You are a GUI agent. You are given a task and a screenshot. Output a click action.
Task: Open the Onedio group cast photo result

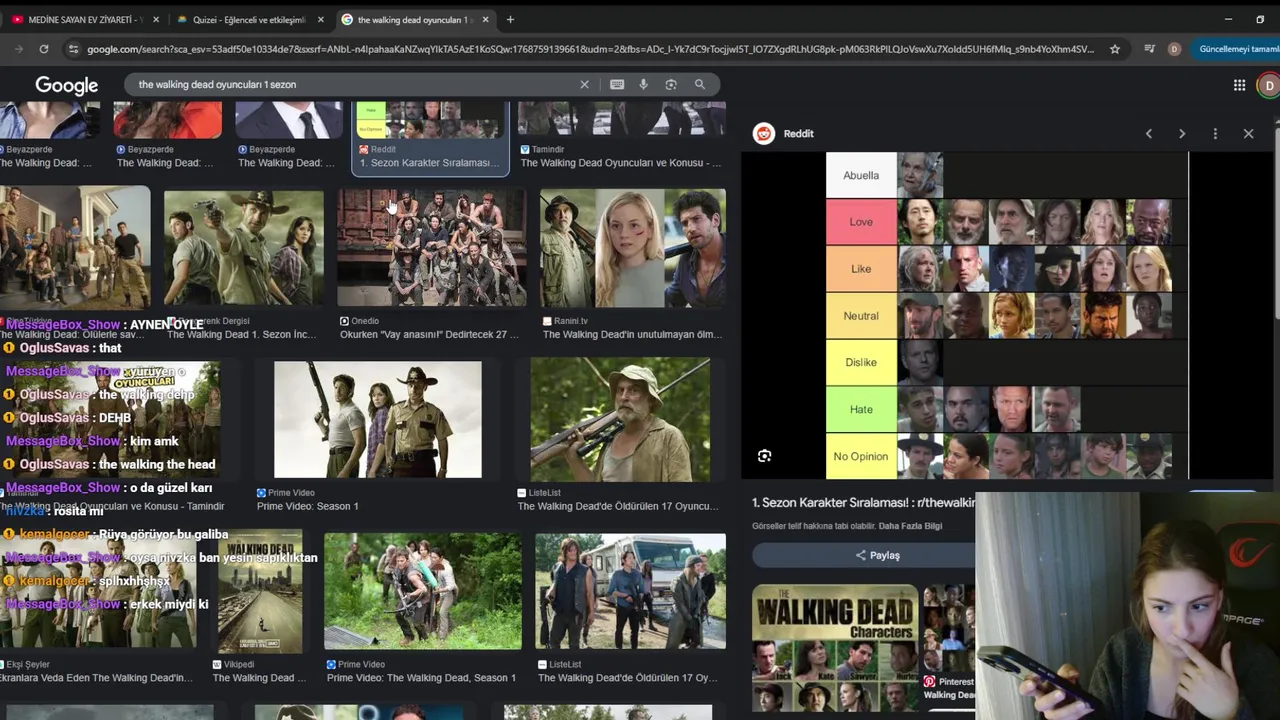[431, 247]
